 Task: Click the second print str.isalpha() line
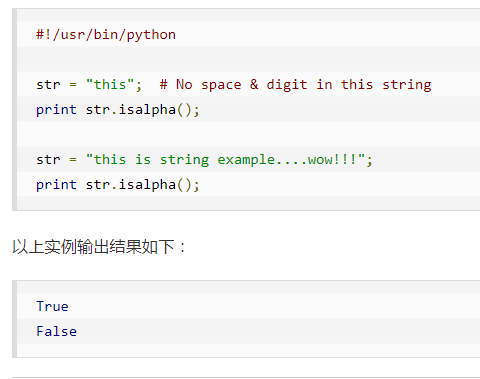118,185
